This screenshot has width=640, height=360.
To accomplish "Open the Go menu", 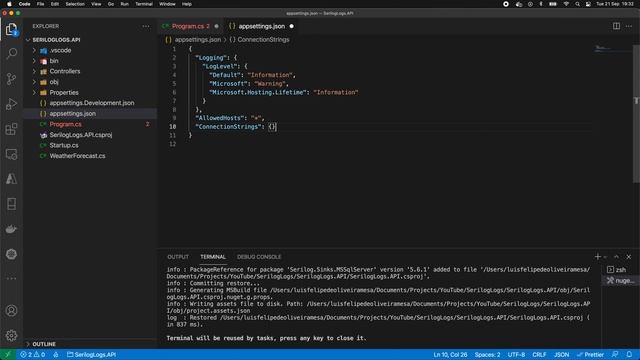I will (x=111, y=4).
